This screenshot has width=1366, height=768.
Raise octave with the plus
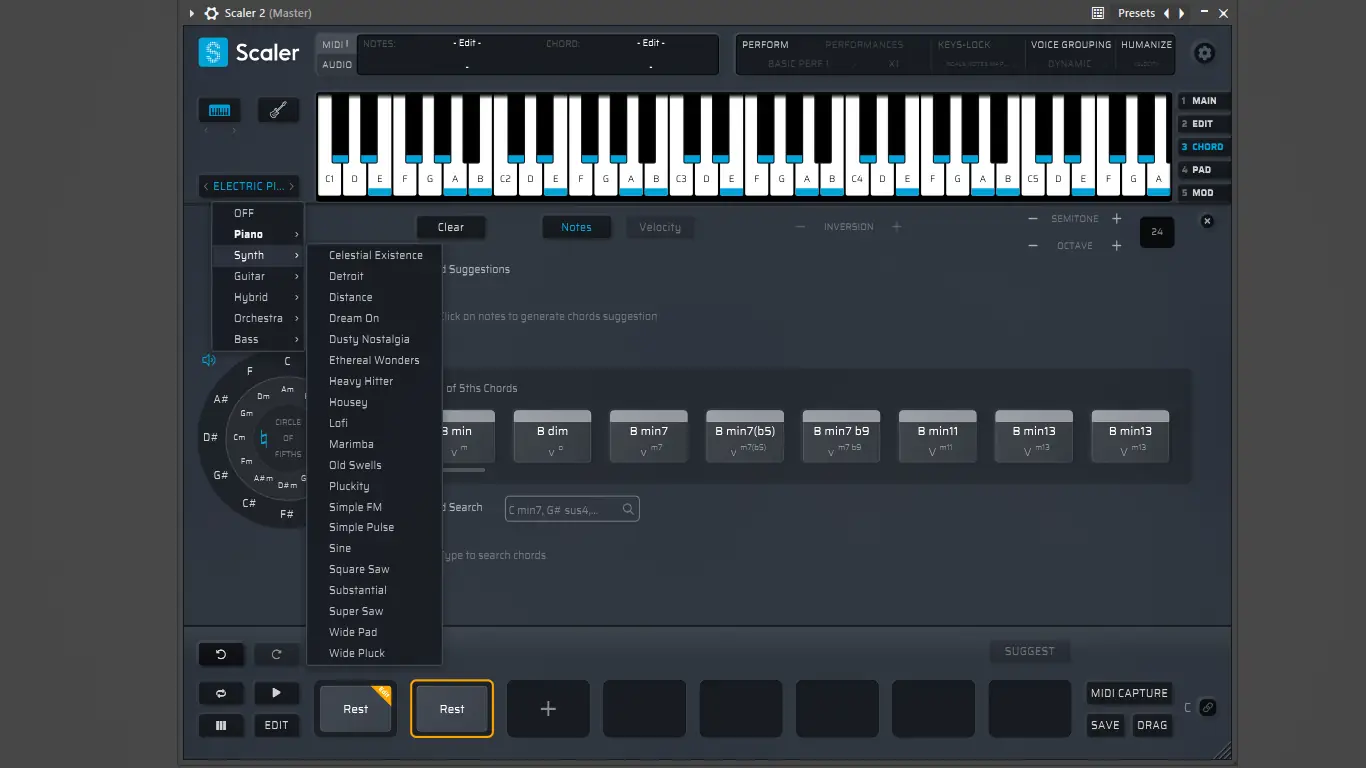1117,246
